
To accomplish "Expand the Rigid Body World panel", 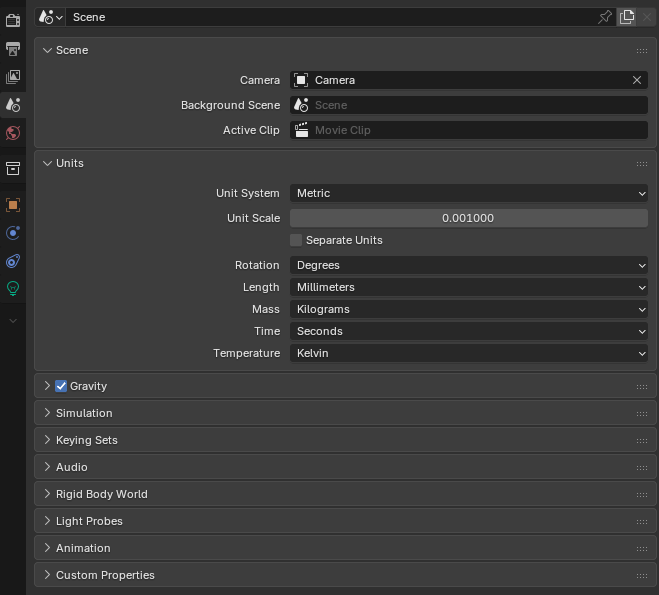I will click(x=101, y=494).
